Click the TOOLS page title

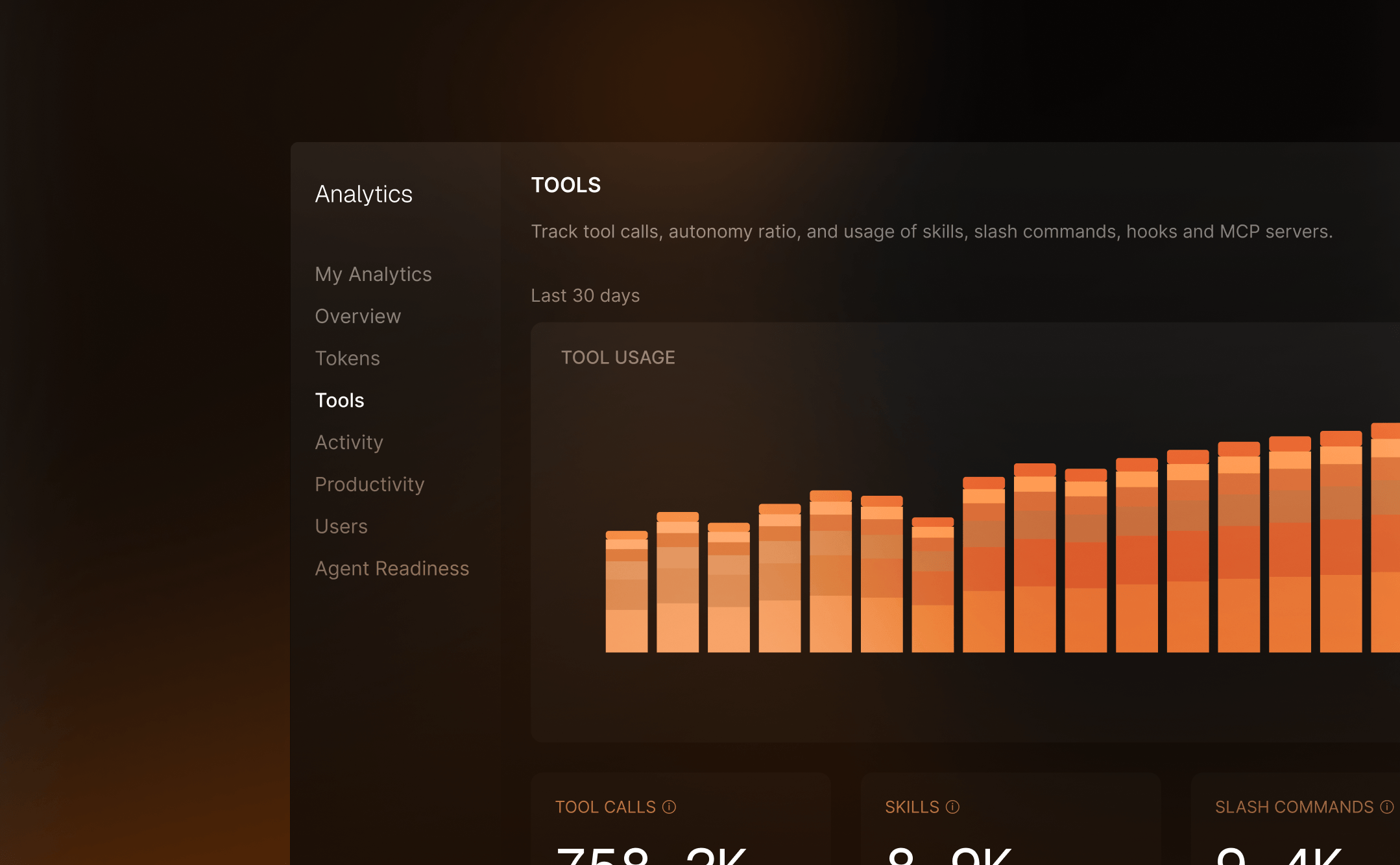566,185
